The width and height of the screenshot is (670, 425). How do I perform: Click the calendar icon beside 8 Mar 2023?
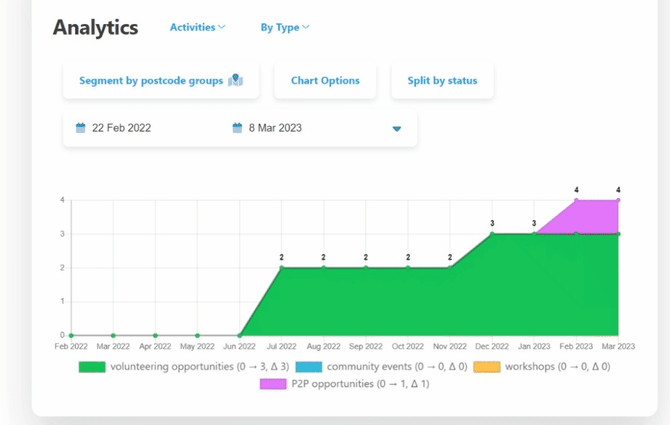[237, 128]
